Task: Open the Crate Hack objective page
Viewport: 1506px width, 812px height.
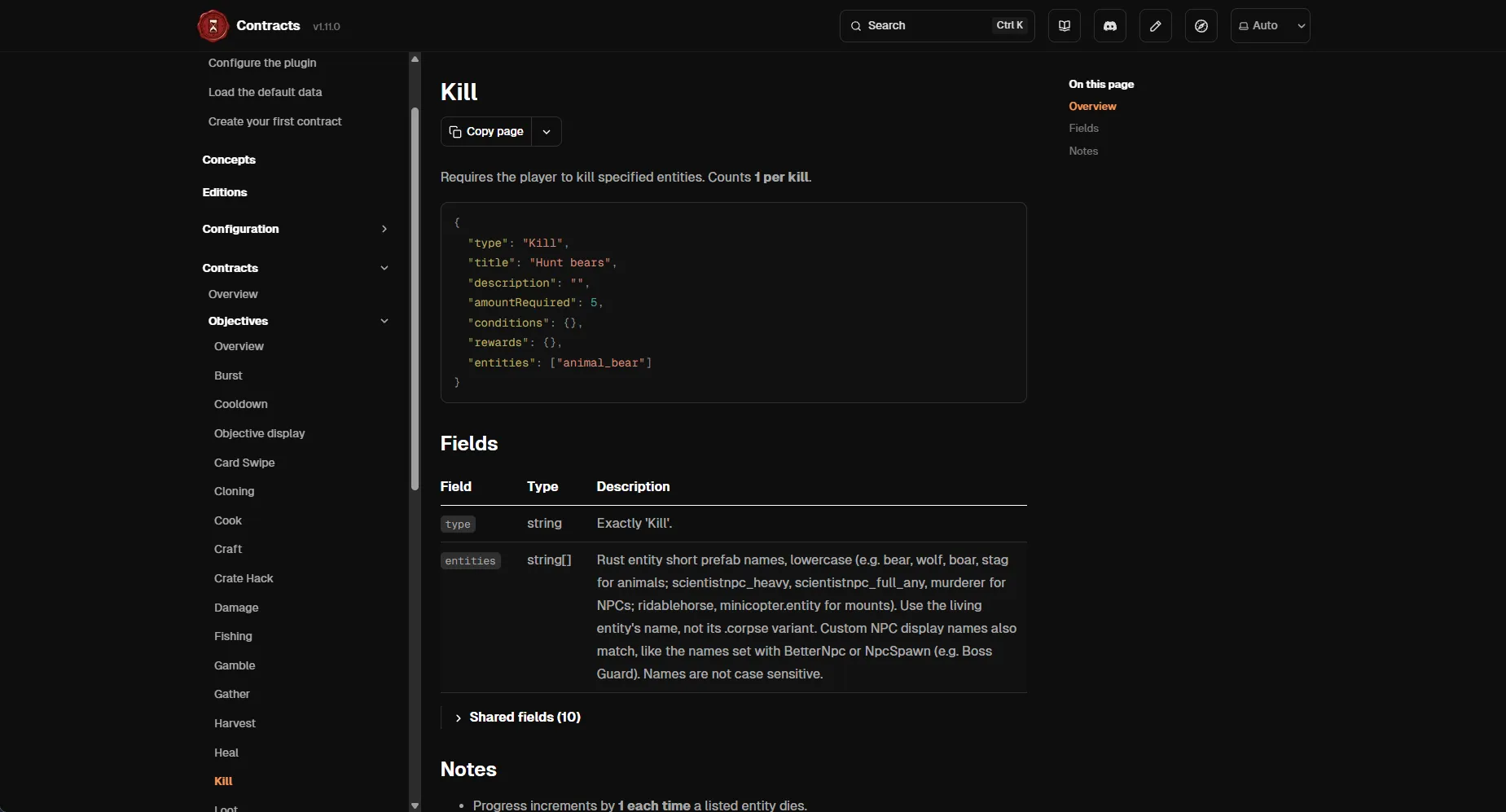Action: point(244,578)
